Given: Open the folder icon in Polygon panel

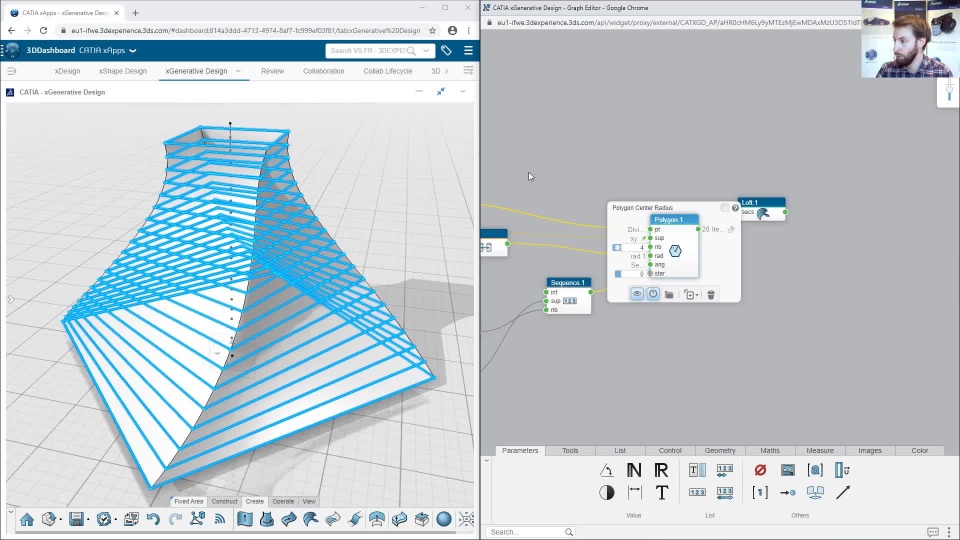Looking at the screenshot, I should (669, 294).
